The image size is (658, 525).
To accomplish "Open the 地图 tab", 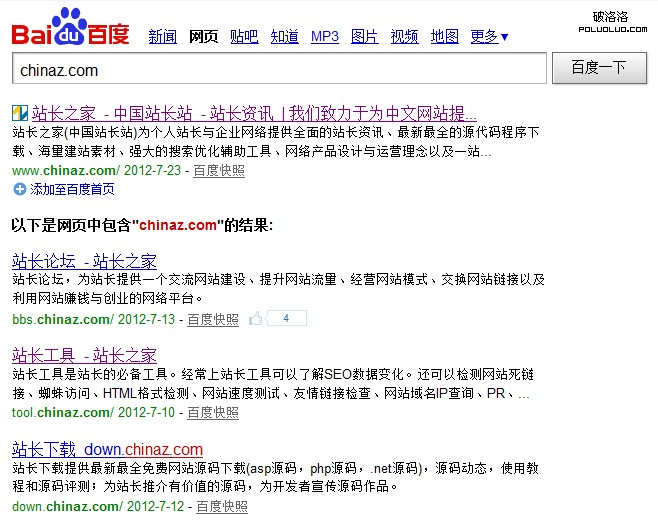I will point(444,37).
